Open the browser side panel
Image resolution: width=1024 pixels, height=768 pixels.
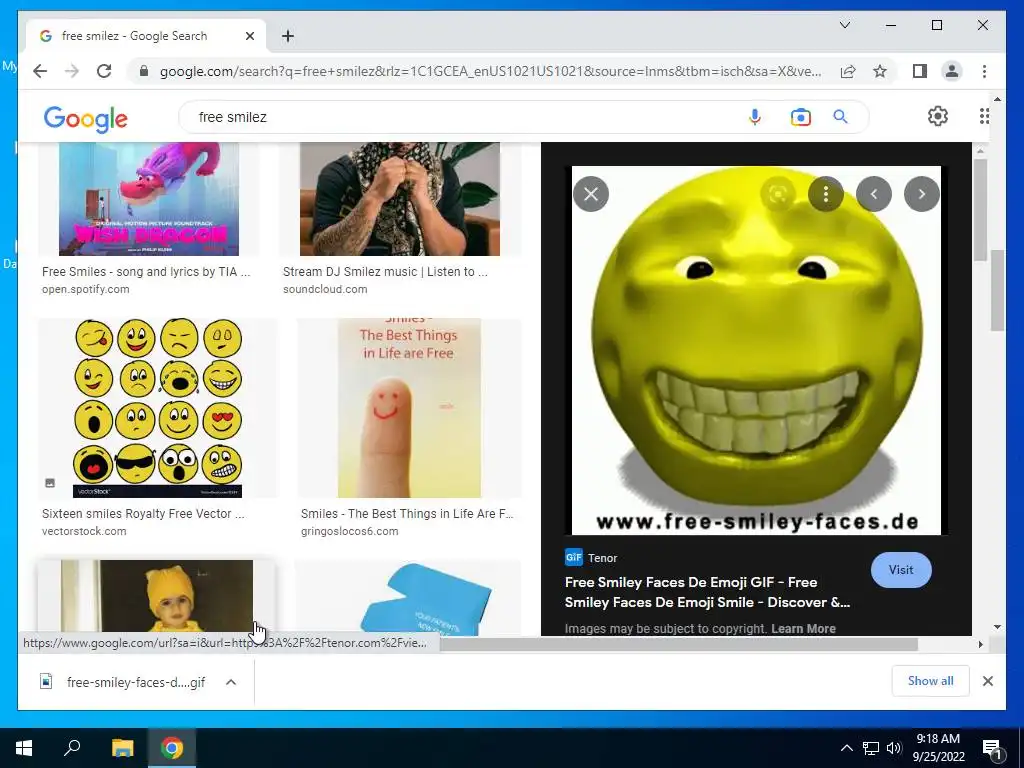click(920, 71)
